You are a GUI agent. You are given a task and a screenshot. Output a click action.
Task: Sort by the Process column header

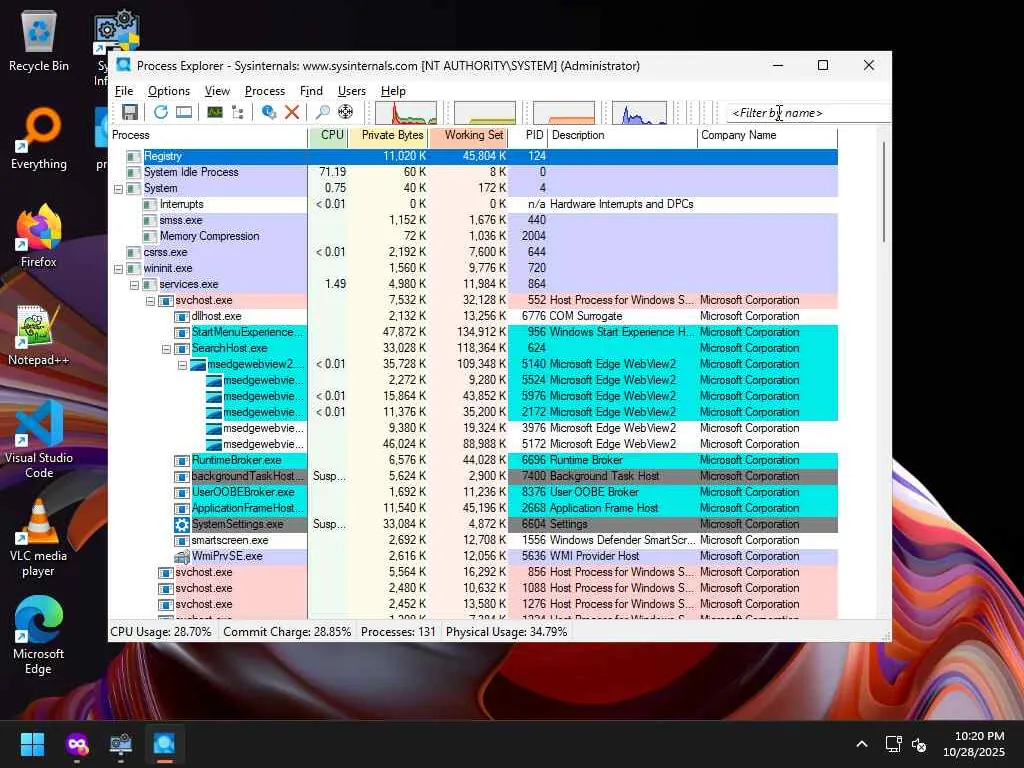point(208,135)
